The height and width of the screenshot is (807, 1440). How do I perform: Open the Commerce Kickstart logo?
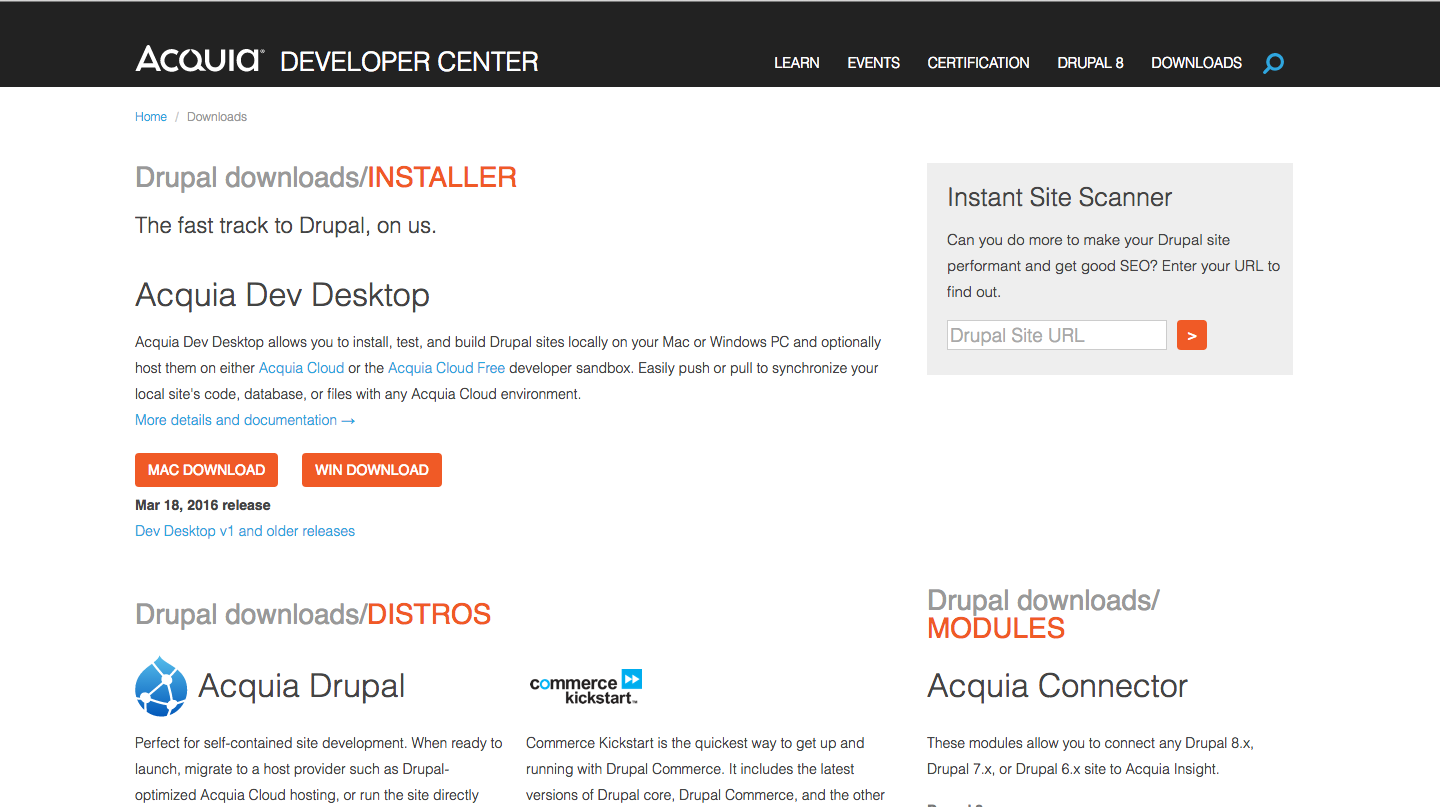point(586,687)
